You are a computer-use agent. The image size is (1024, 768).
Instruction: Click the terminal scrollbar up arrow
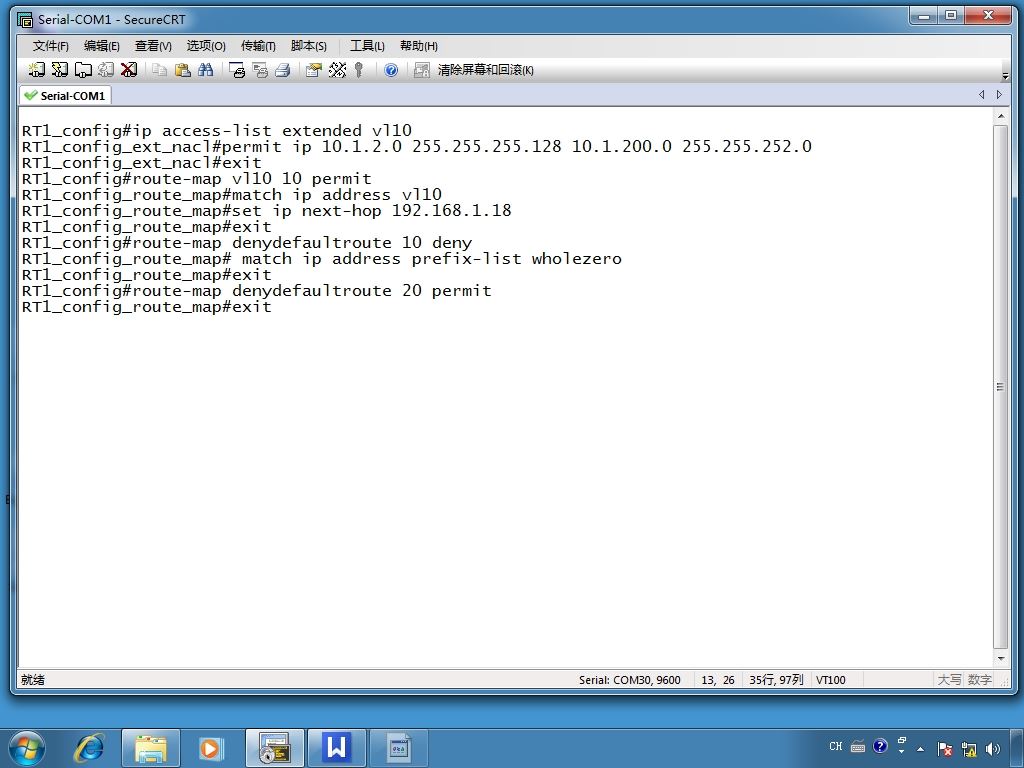coord(1000,116)
